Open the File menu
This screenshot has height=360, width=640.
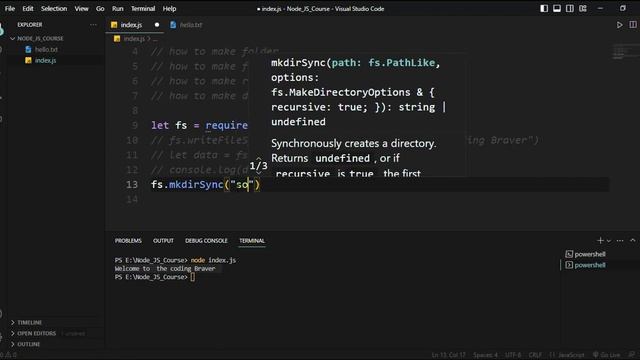coord(10,9)
